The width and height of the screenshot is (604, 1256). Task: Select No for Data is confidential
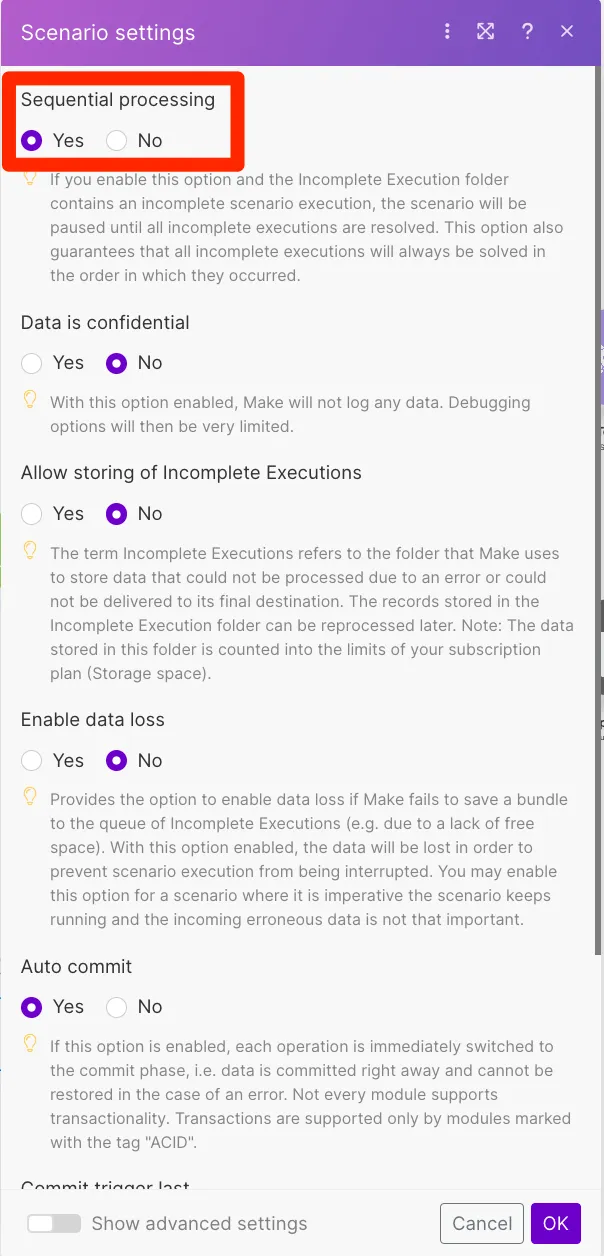[117, 363]
